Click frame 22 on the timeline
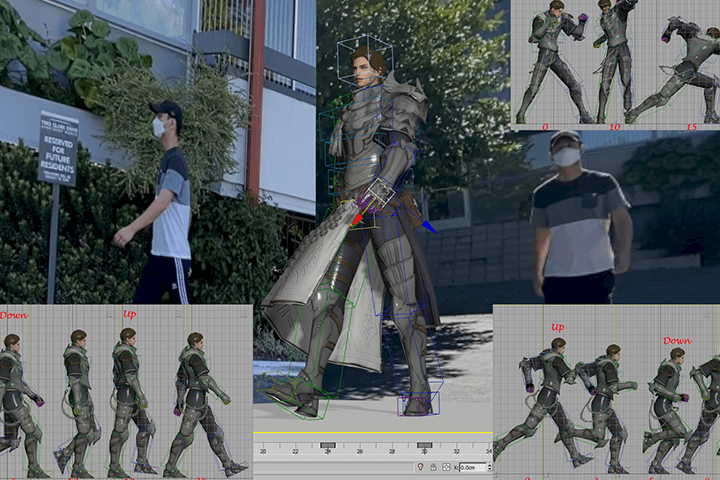Image resolution: width=720 pixels, height=480 pixels. click(295, 452)
